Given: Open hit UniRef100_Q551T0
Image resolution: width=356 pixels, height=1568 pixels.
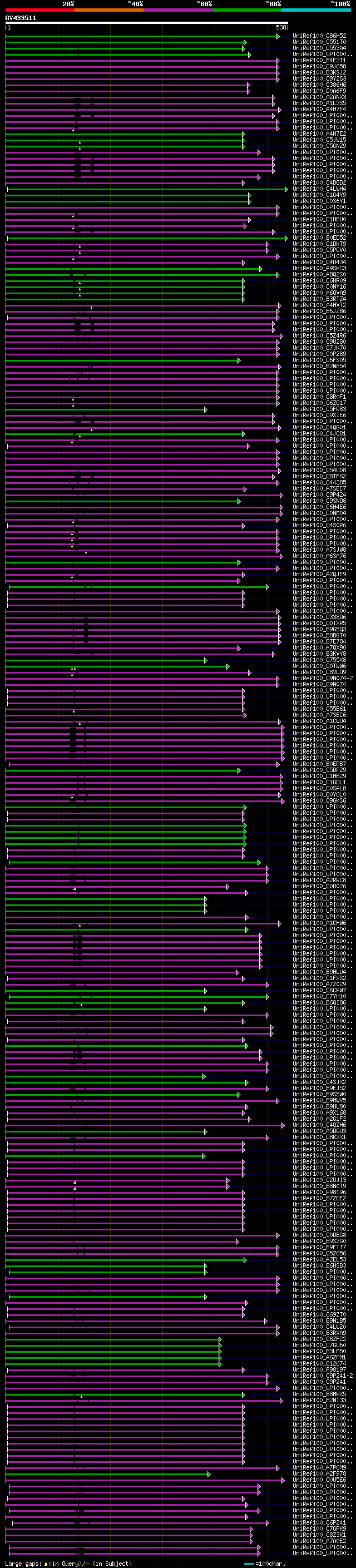Looking at the screenshot, I should (x=319, y=42).
